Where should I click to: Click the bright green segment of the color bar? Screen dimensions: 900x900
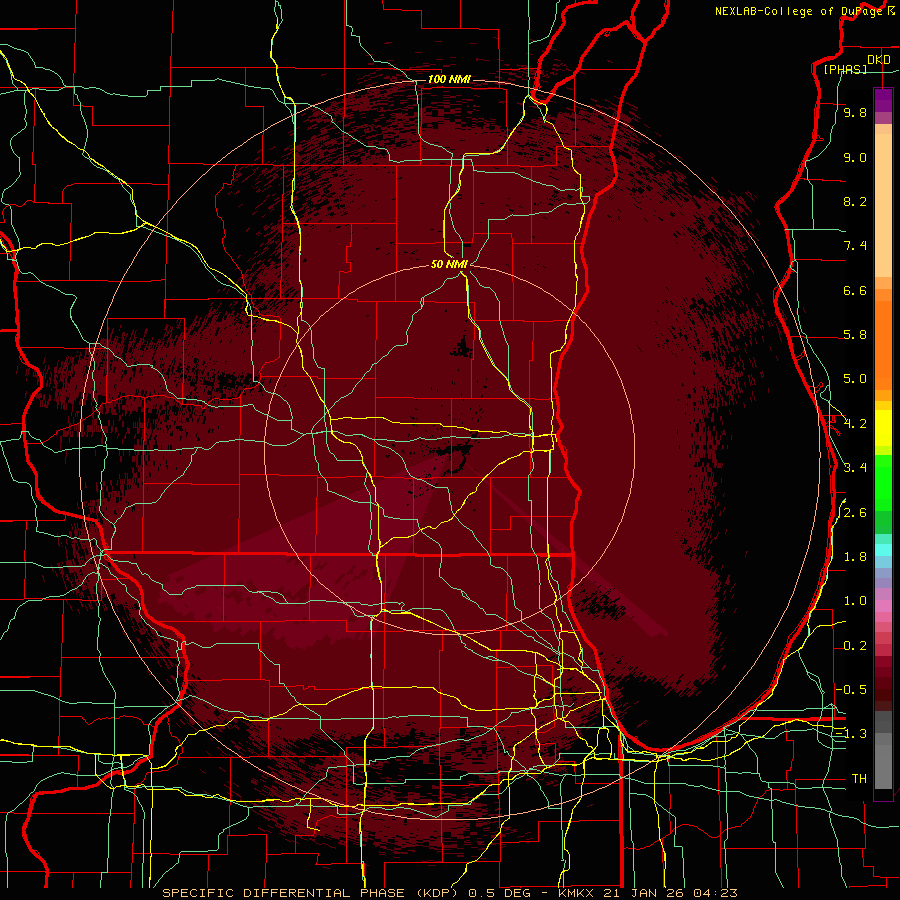click(883, 482)
